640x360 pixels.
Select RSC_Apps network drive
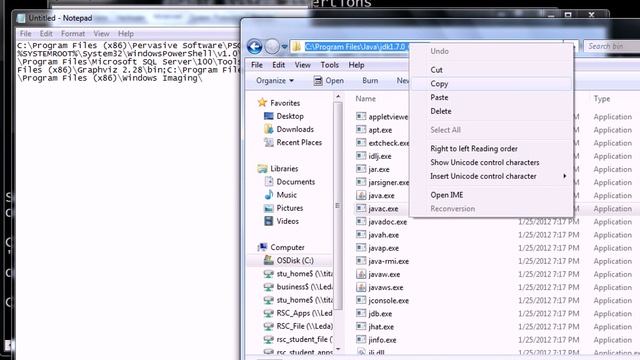304,313
